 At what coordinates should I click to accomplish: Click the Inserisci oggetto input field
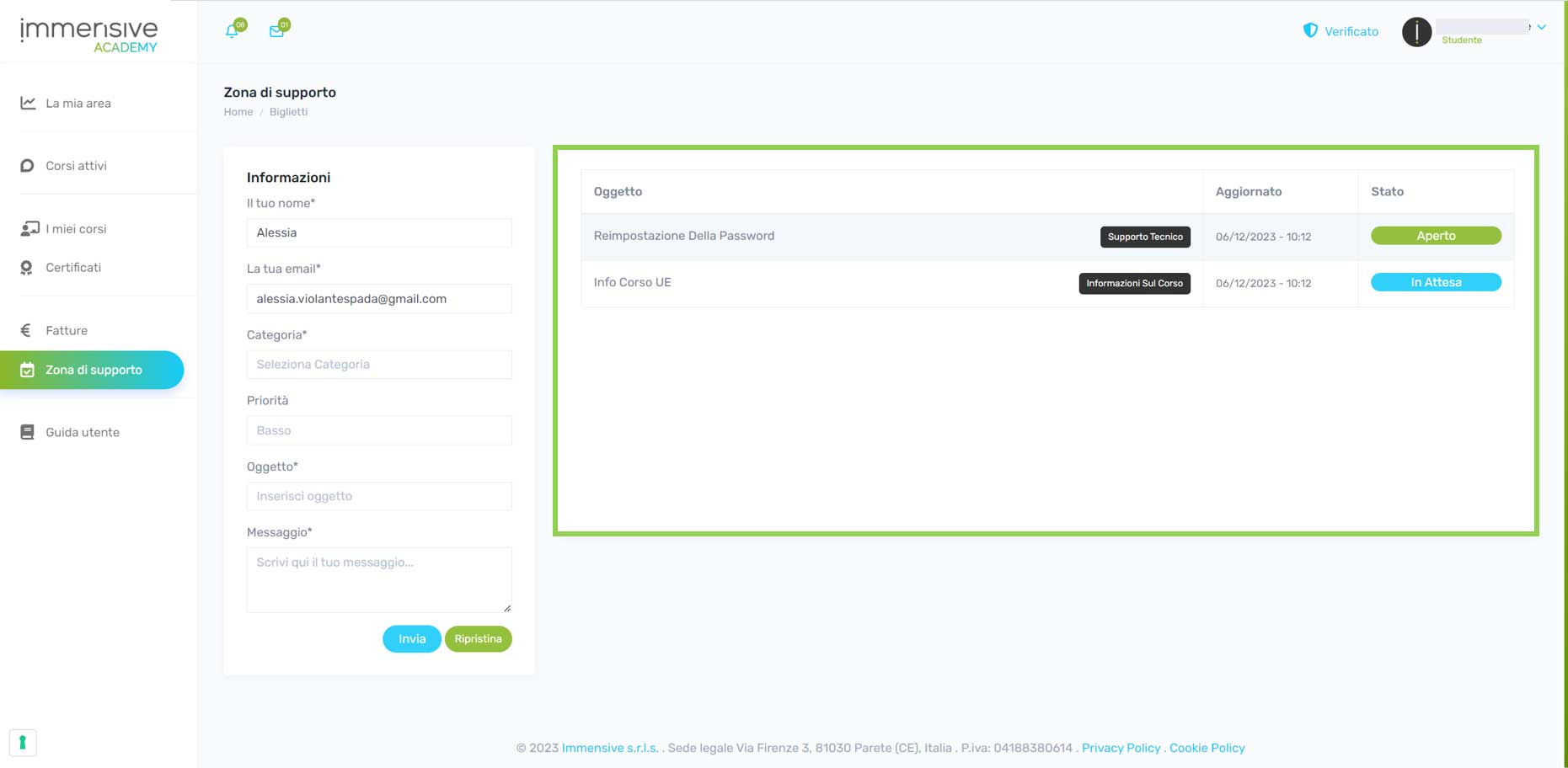point(378,496)
